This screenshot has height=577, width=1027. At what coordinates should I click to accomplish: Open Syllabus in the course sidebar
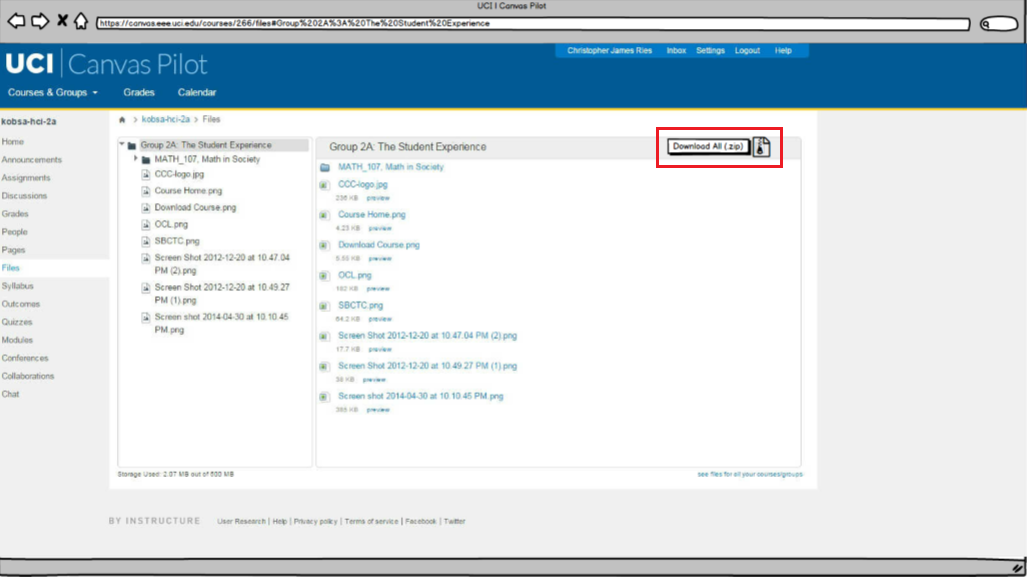pos(17,286)
